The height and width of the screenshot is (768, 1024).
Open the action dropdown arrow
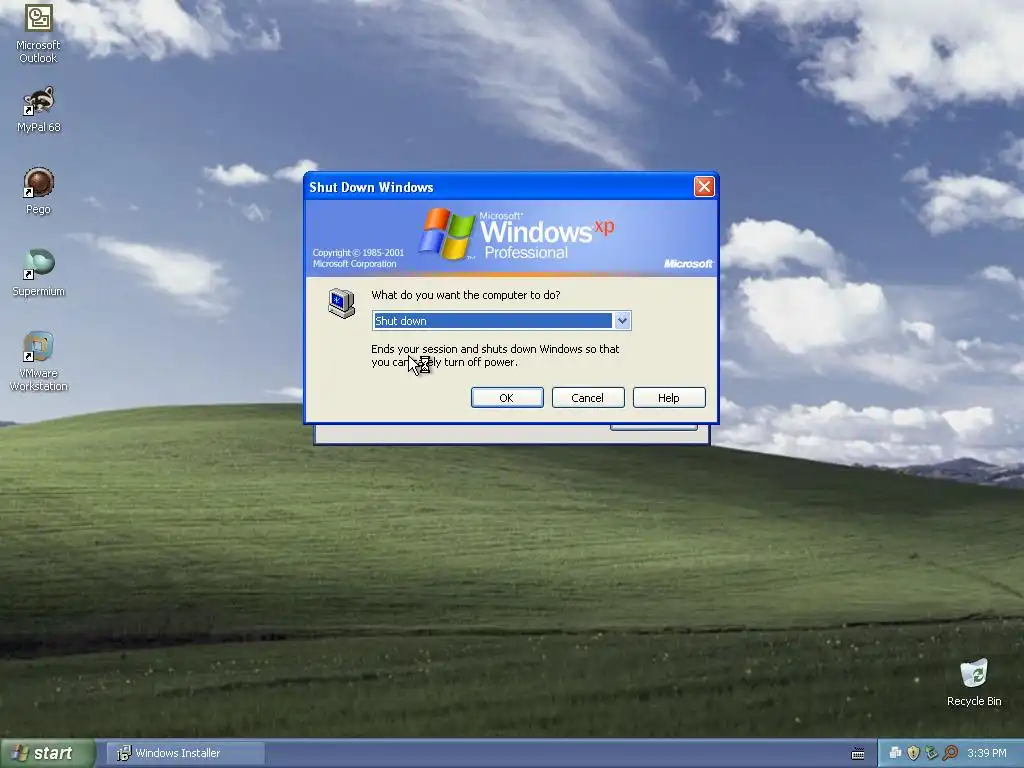622,321
